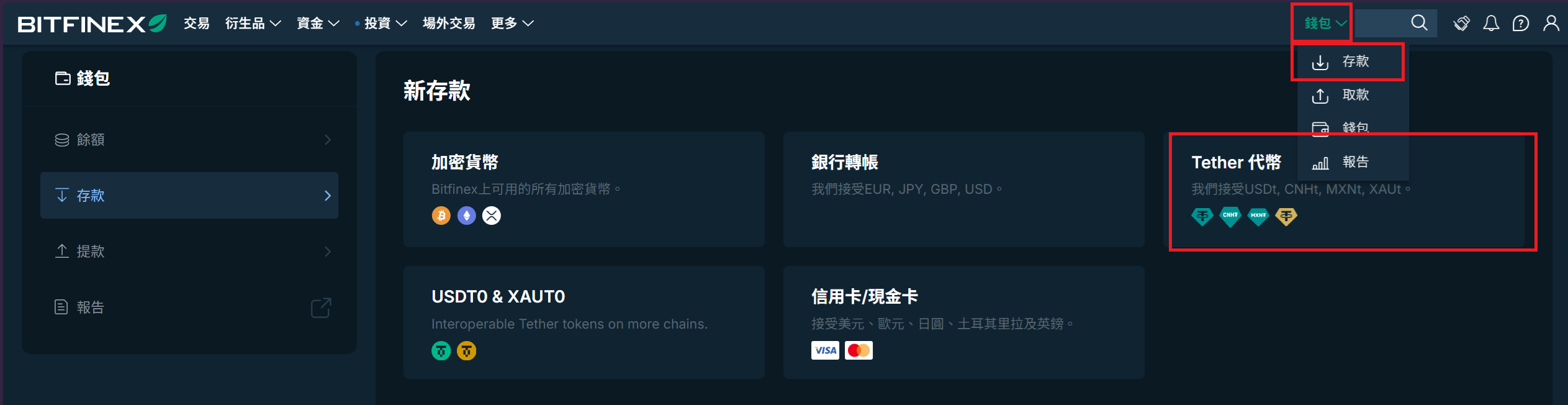1568x405 pixels.
Task: Click the upload icon beside 取款 in dropdown
Action: pyautogui.click(x=1320, y=96)
